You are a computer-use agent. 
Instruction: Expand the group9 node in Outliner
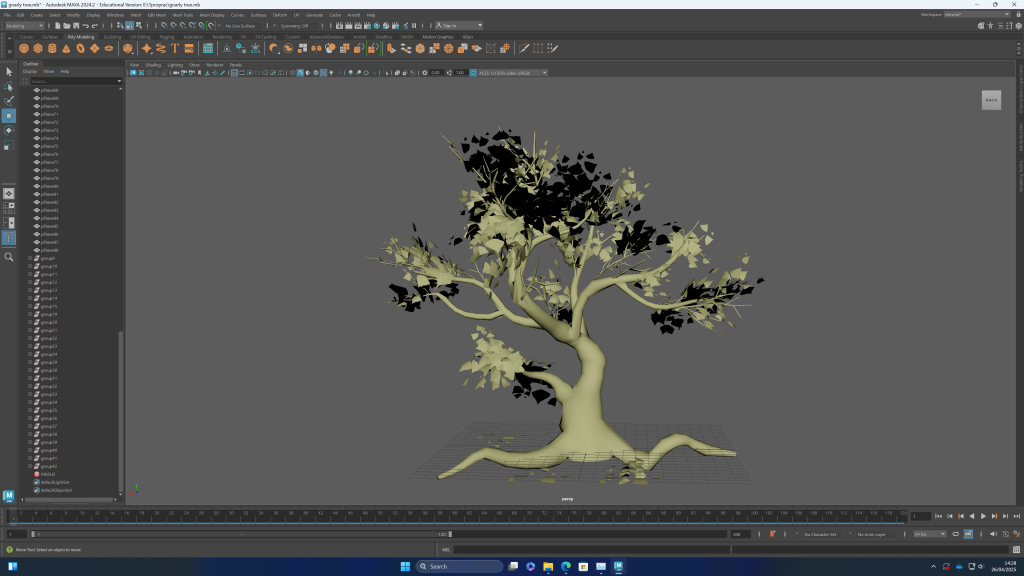point(30,258)
